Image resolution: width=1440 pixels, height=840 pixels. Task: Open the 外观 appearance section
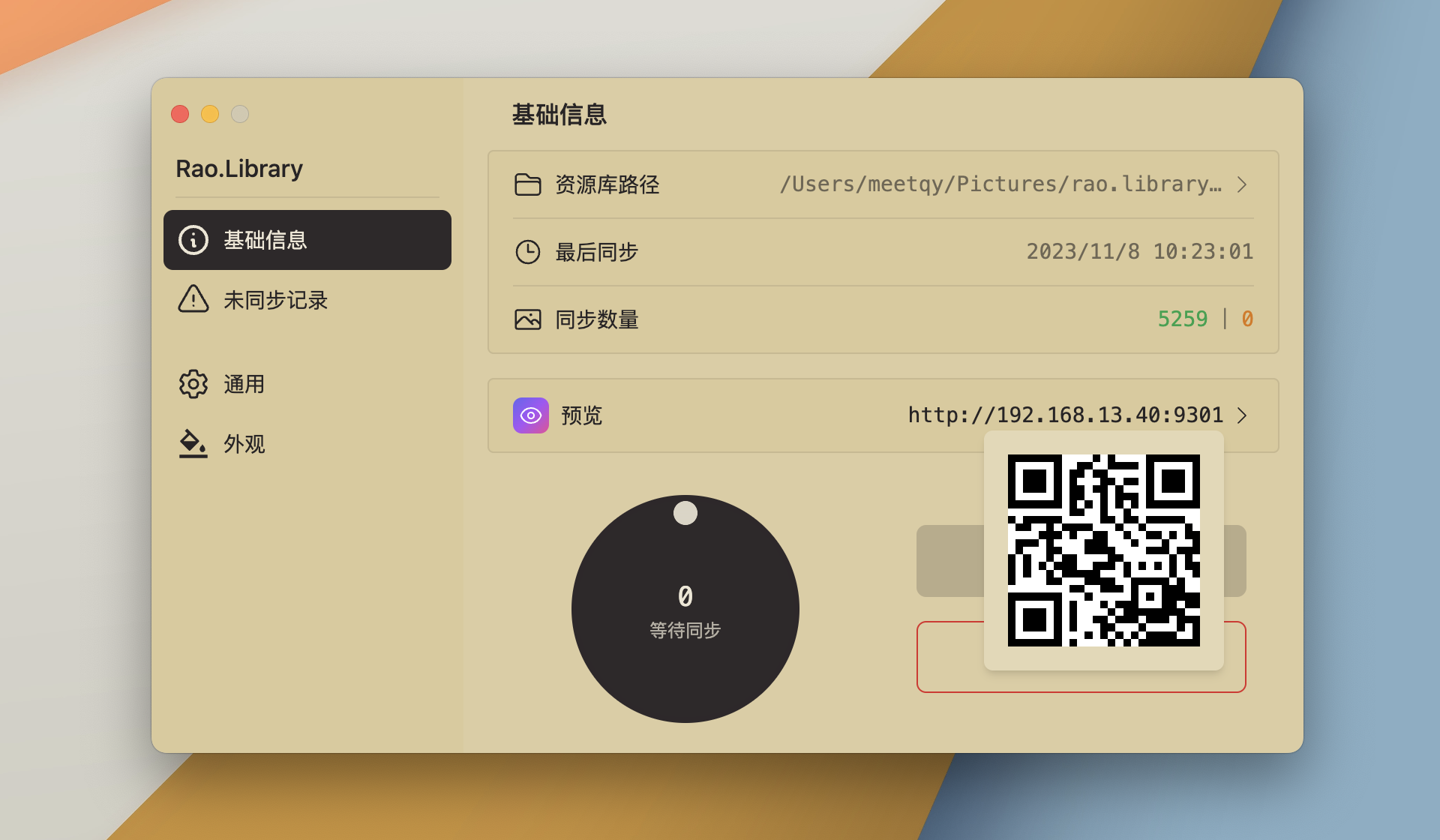coord(307,444)
